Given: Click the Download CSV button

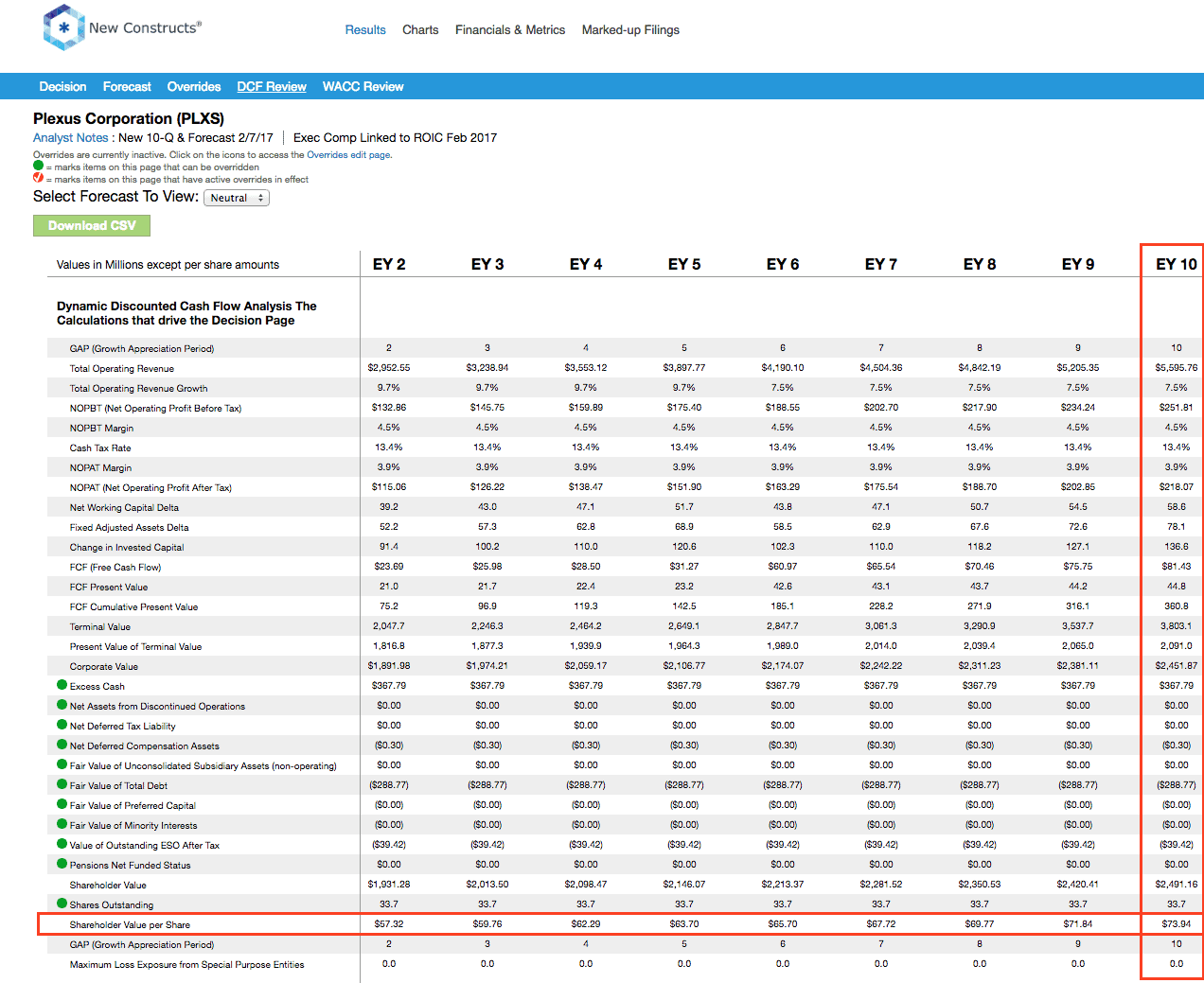Looking at the screenshot, I should [x=92, y=225].
